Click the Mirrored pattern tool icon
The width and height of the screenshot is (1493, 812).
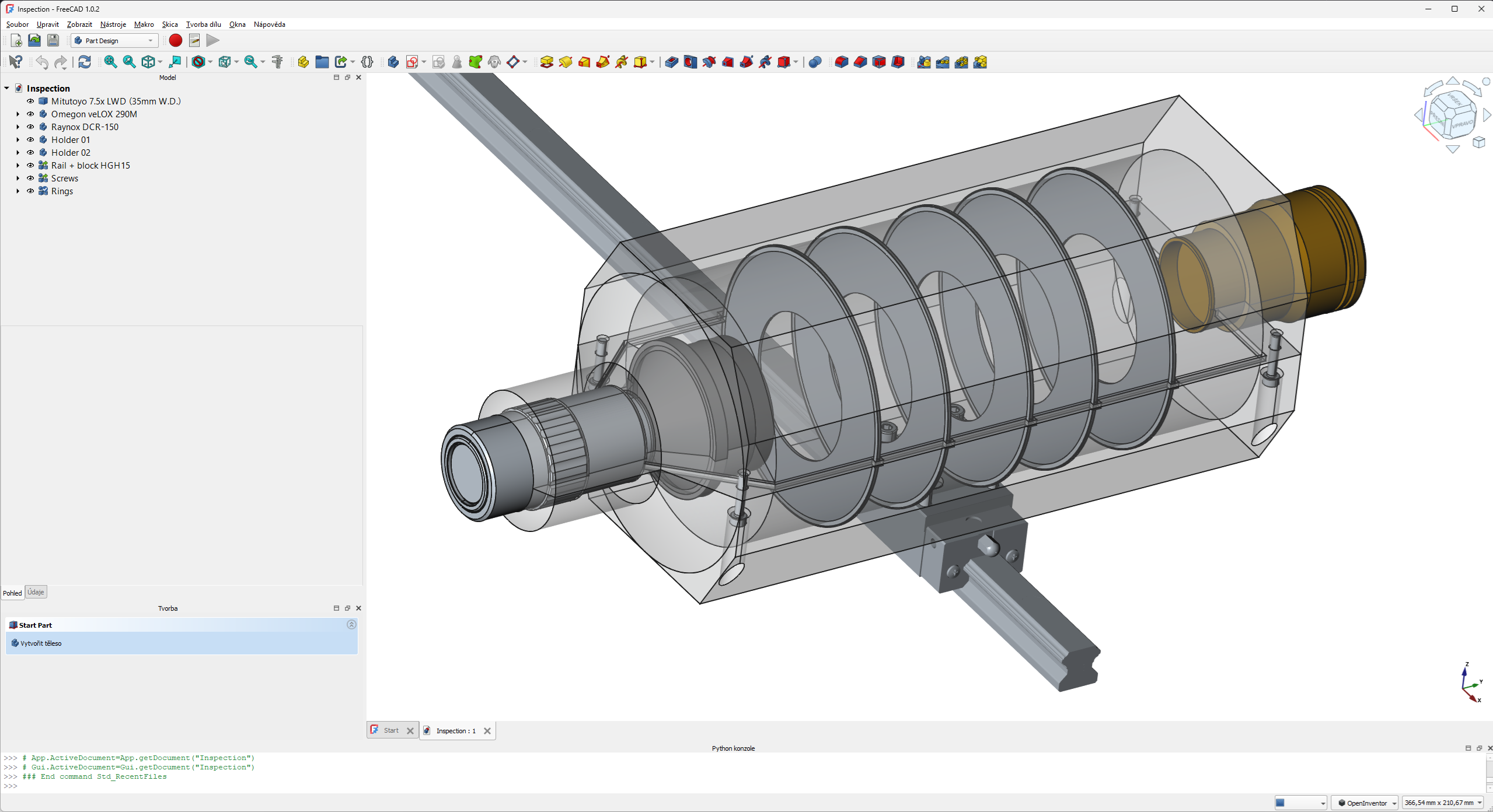tap(923, 62)
